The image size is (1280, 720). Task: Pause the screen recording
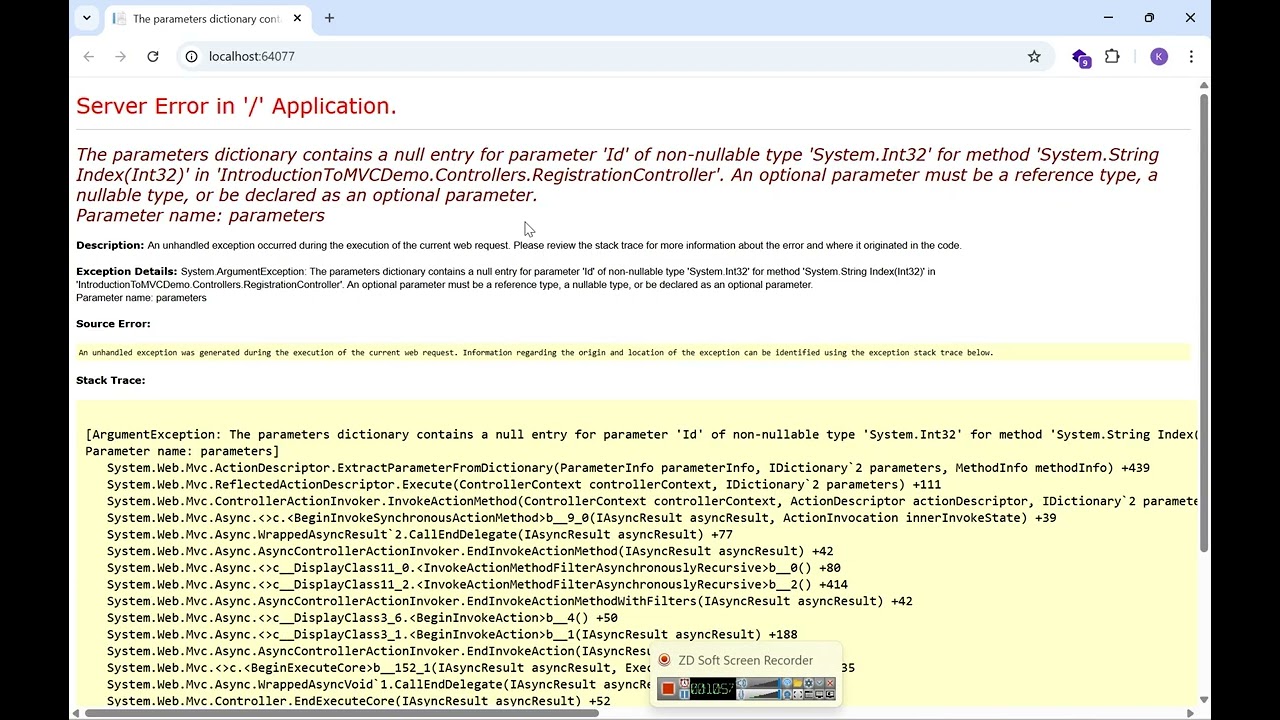(684, 694)
